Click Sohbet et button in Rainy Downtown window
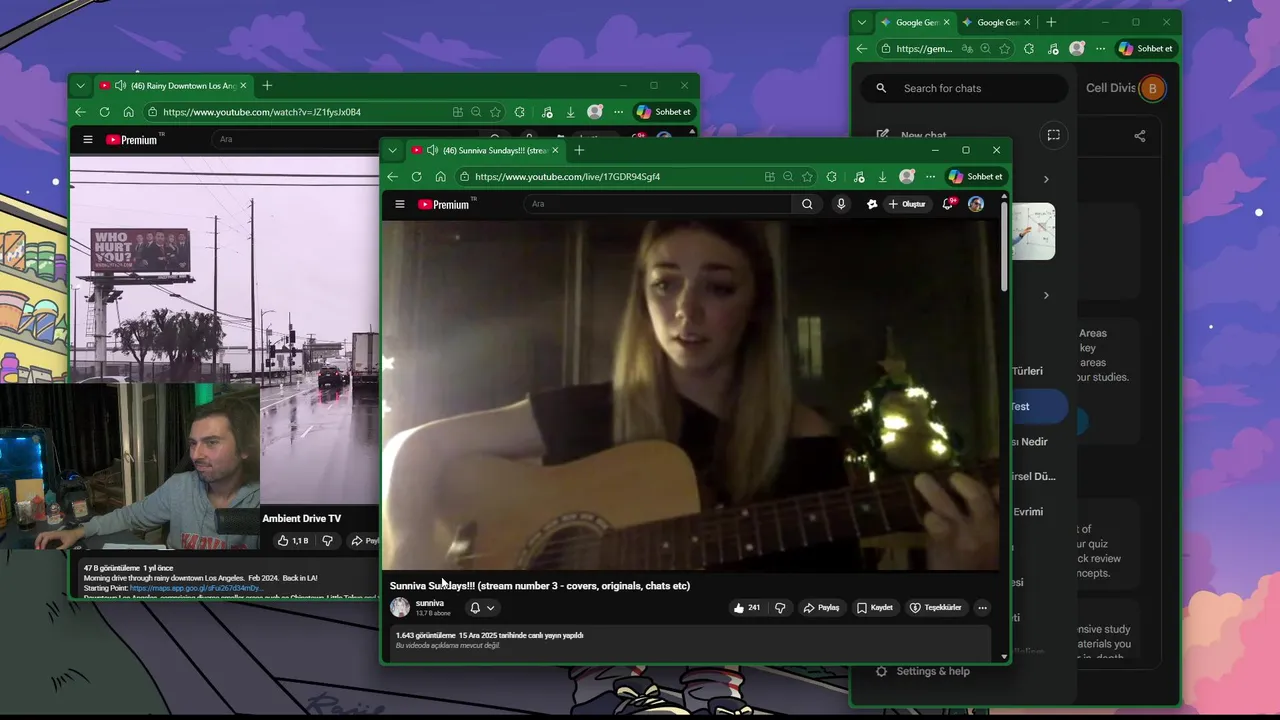 [x=664, y=112]
